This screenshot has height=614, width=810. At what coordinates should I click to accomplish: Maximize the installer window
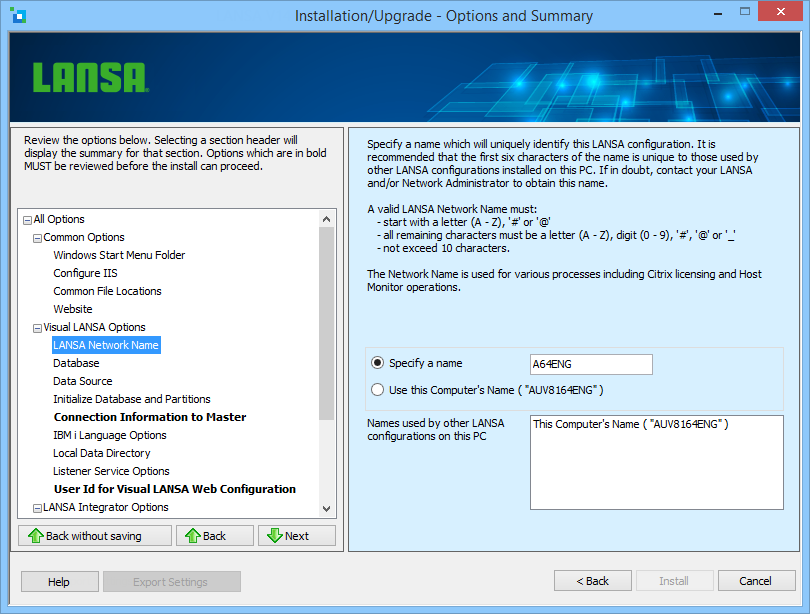(x=744, y=12)
